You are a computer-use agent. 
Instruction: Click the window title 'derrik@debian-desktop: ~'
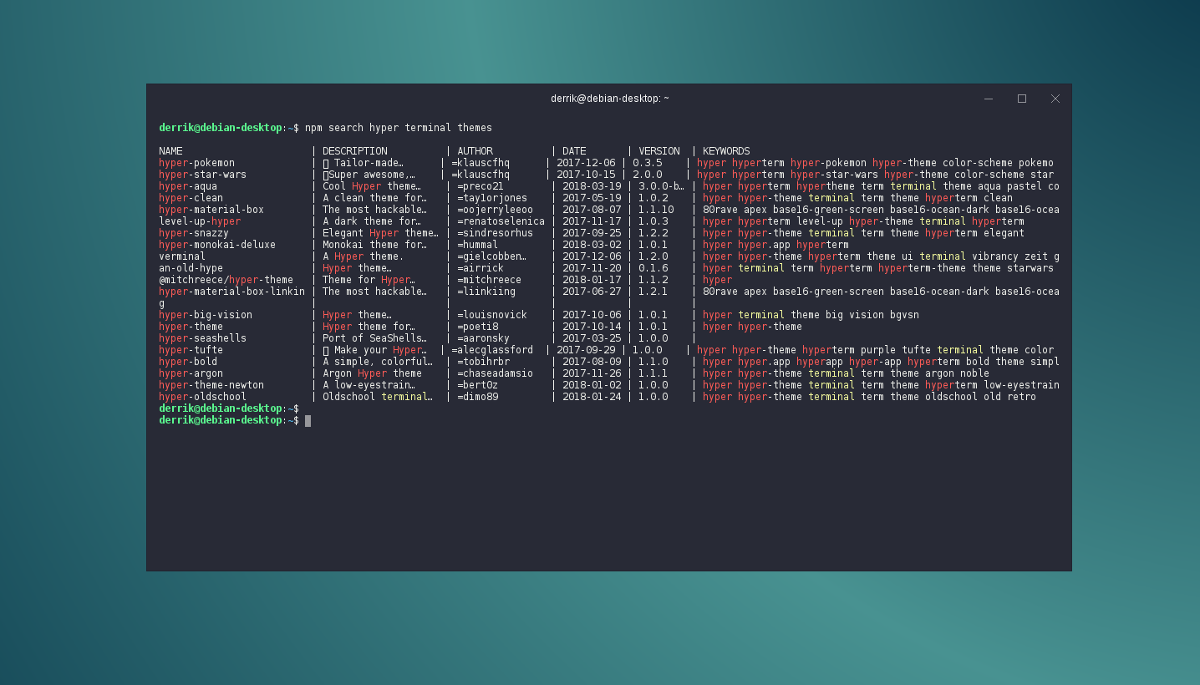(x=610, y=98)
